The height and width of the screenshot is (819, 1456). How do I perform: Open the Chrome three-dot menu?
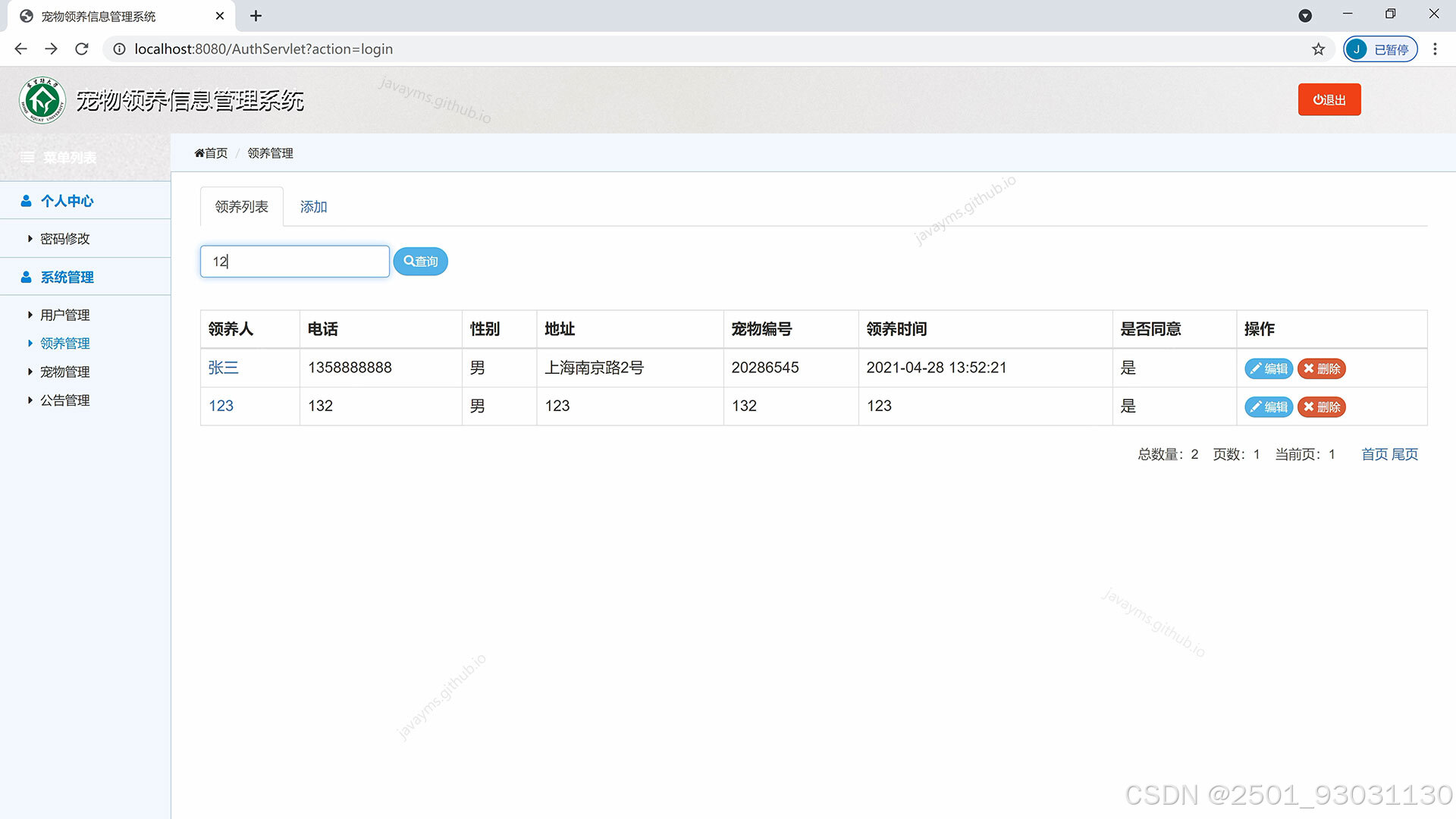(1435, 49)
